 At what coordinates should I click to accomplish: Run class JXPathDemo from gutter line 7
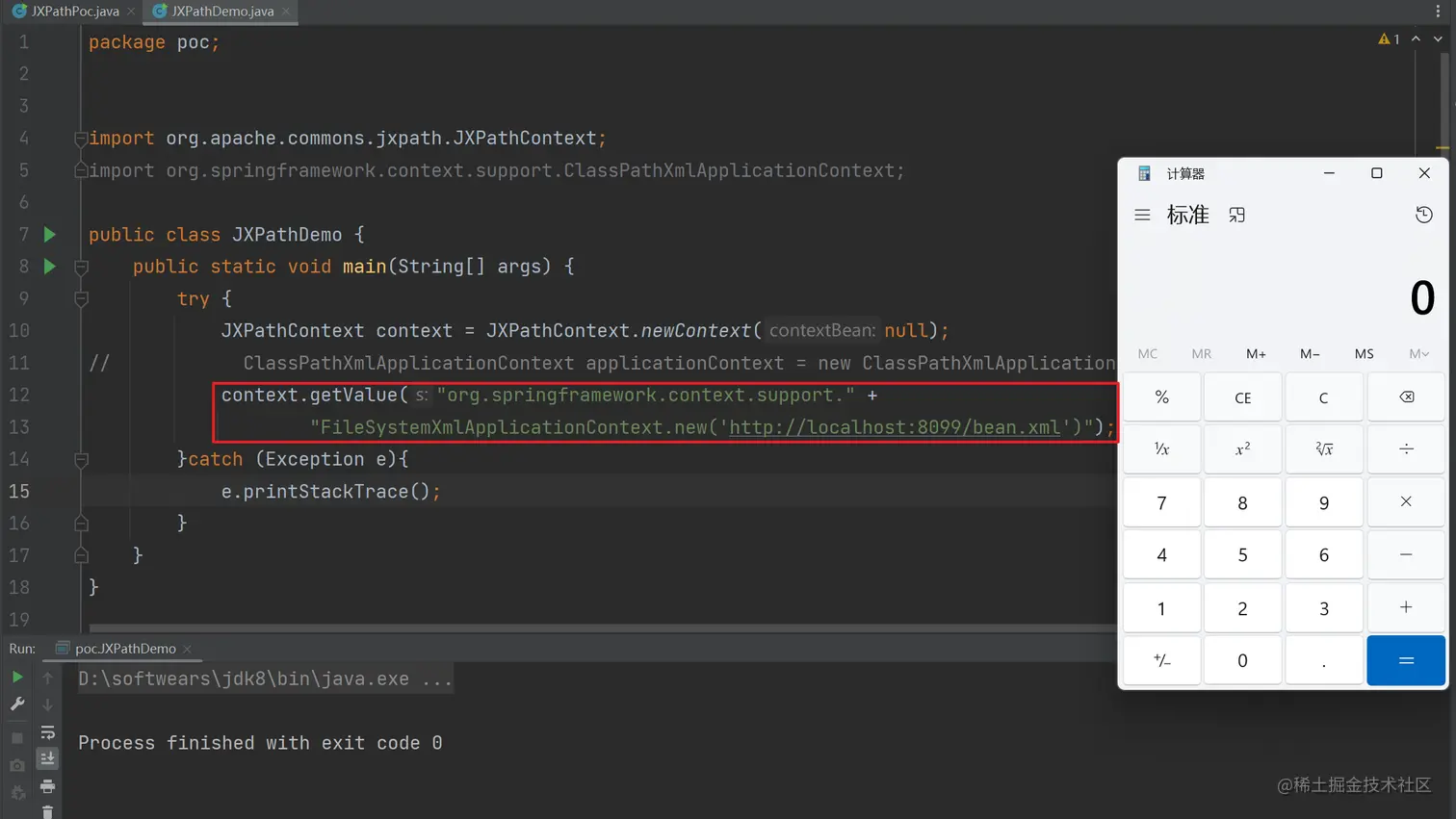pos(50,235)
